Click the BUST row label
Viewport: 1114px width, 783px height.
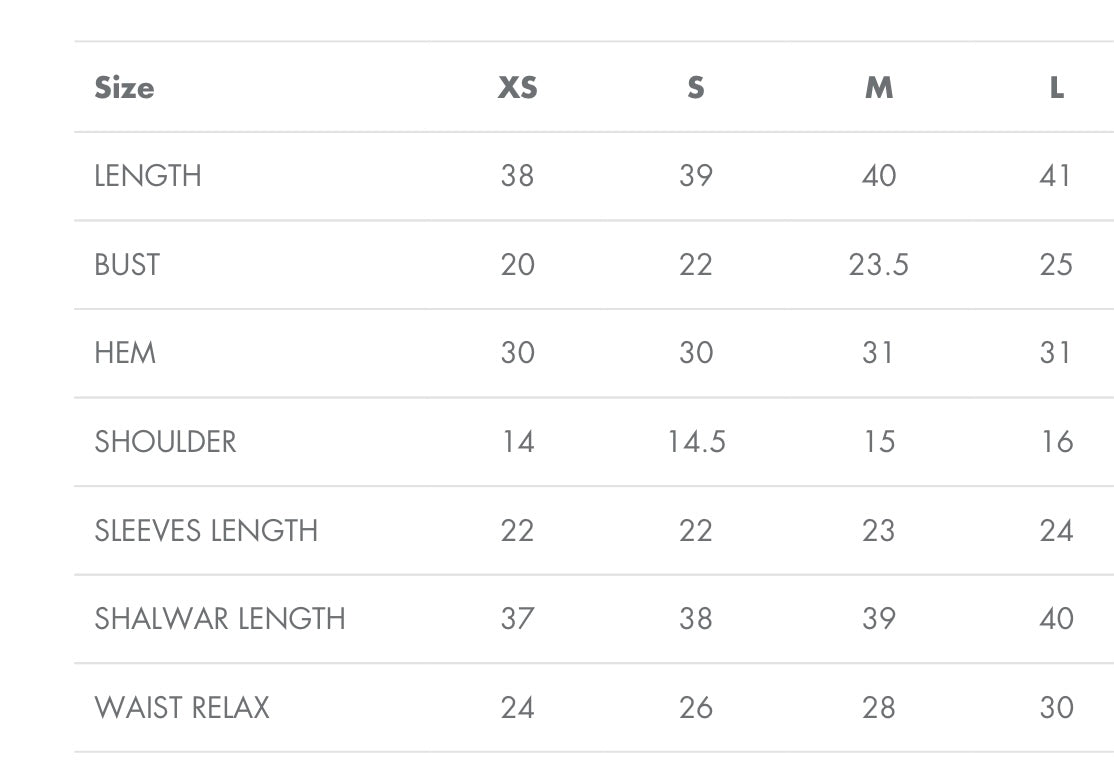127,265
